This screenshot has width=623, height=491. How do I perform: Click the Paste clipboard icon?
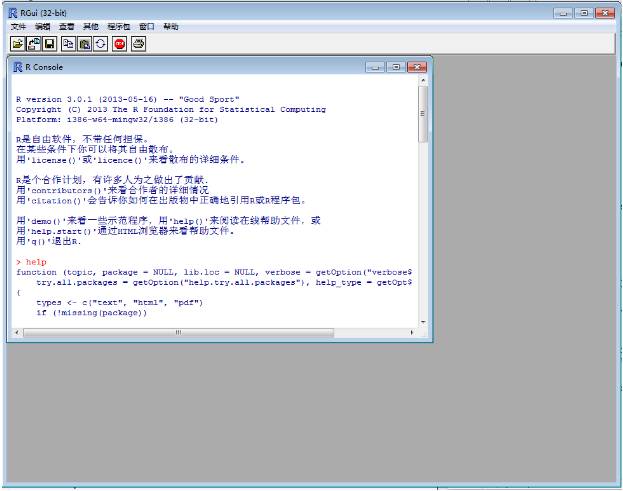(x=85, y=44)
